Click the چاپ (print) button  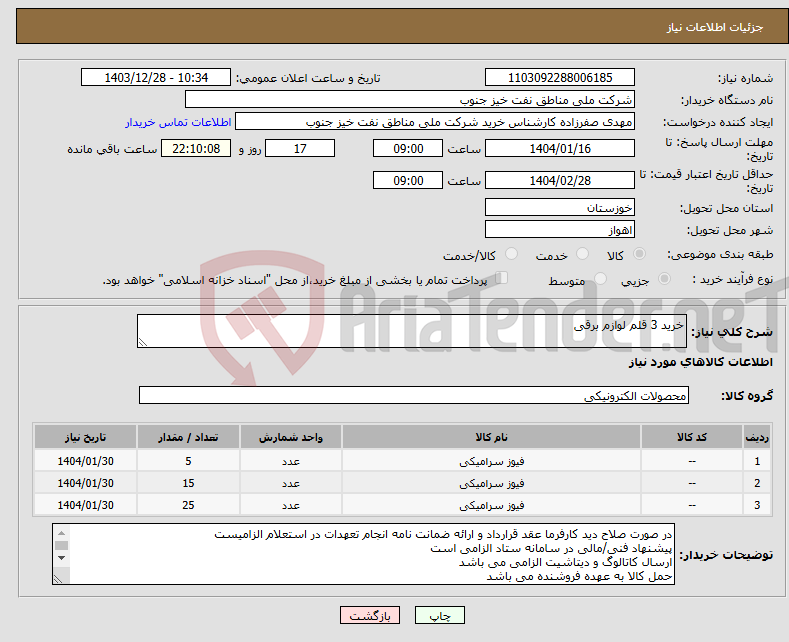439,615
